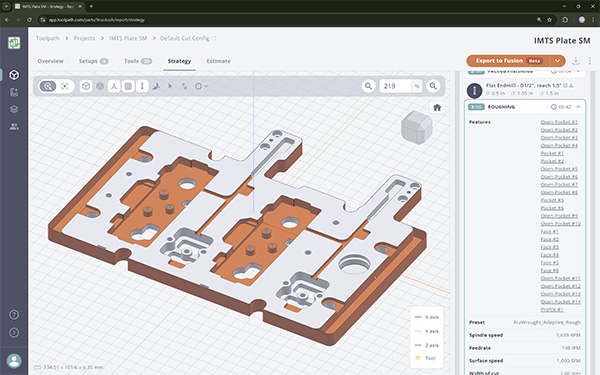
Task: Open a new browser tab with plus
Action: 91,7
